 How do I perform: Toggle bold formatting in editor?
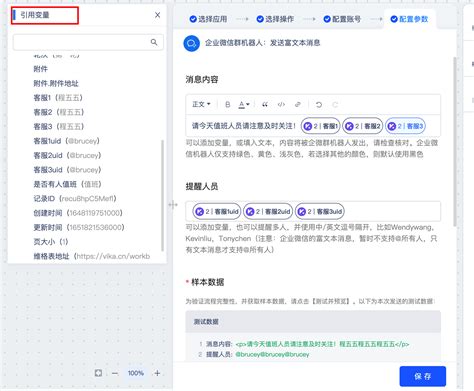pyautogui.click(x=228, y=105)
